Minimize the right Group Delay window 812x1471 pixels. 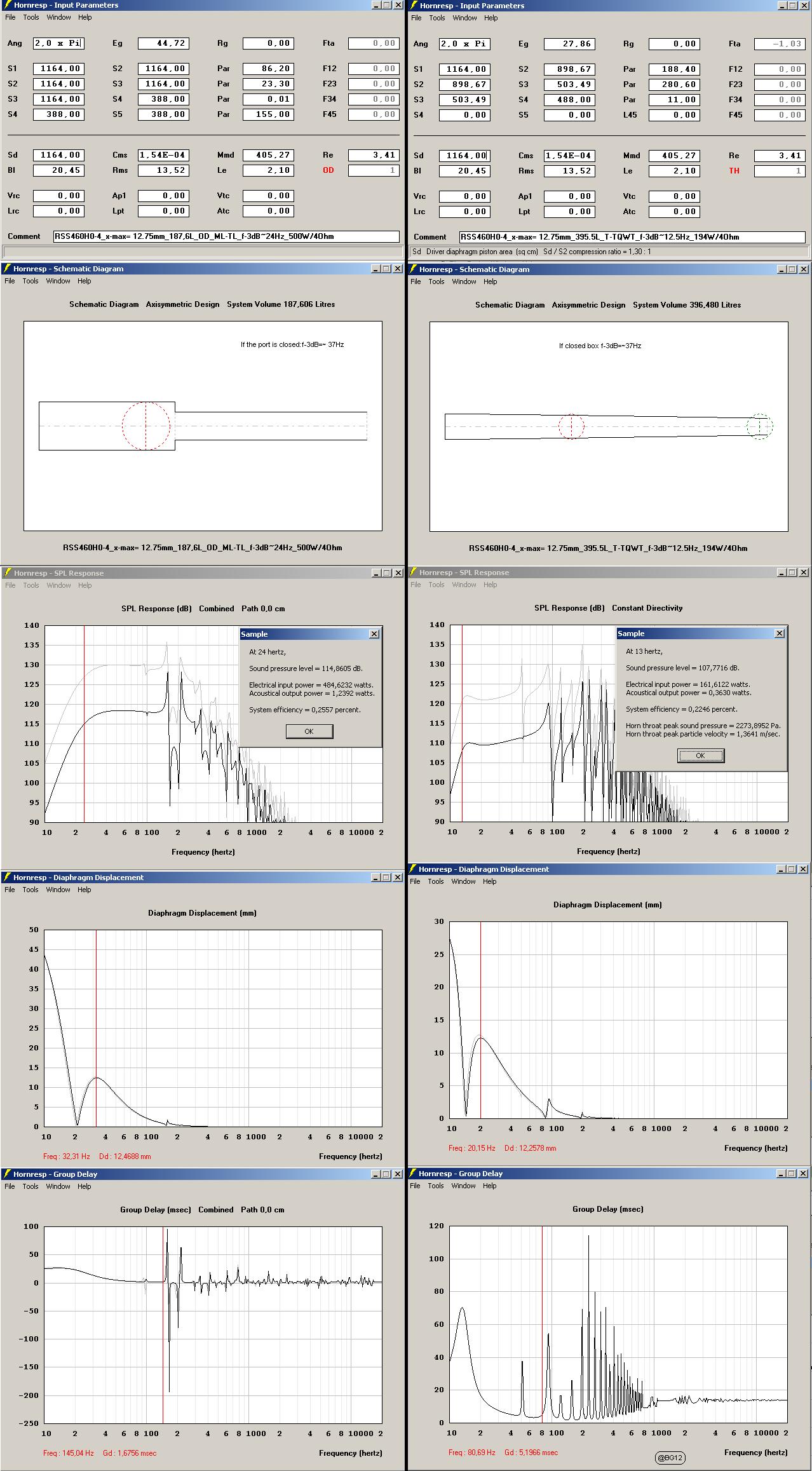pyautogui.click(x=781, y=1174)
